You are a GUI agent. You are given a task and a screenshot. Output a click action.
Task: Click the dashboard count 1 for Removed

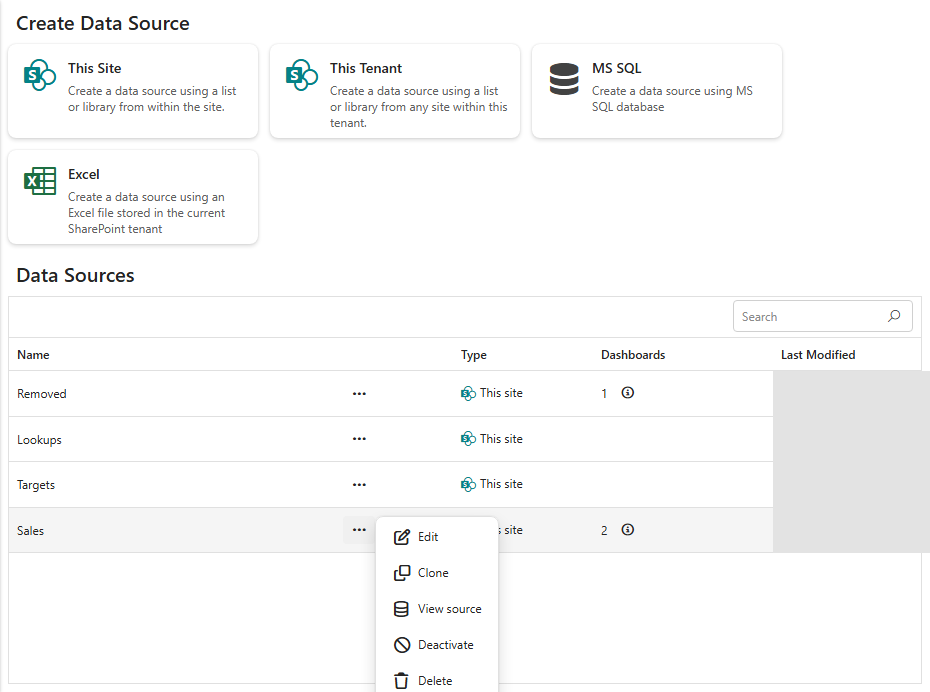click(x=604, y=393)
